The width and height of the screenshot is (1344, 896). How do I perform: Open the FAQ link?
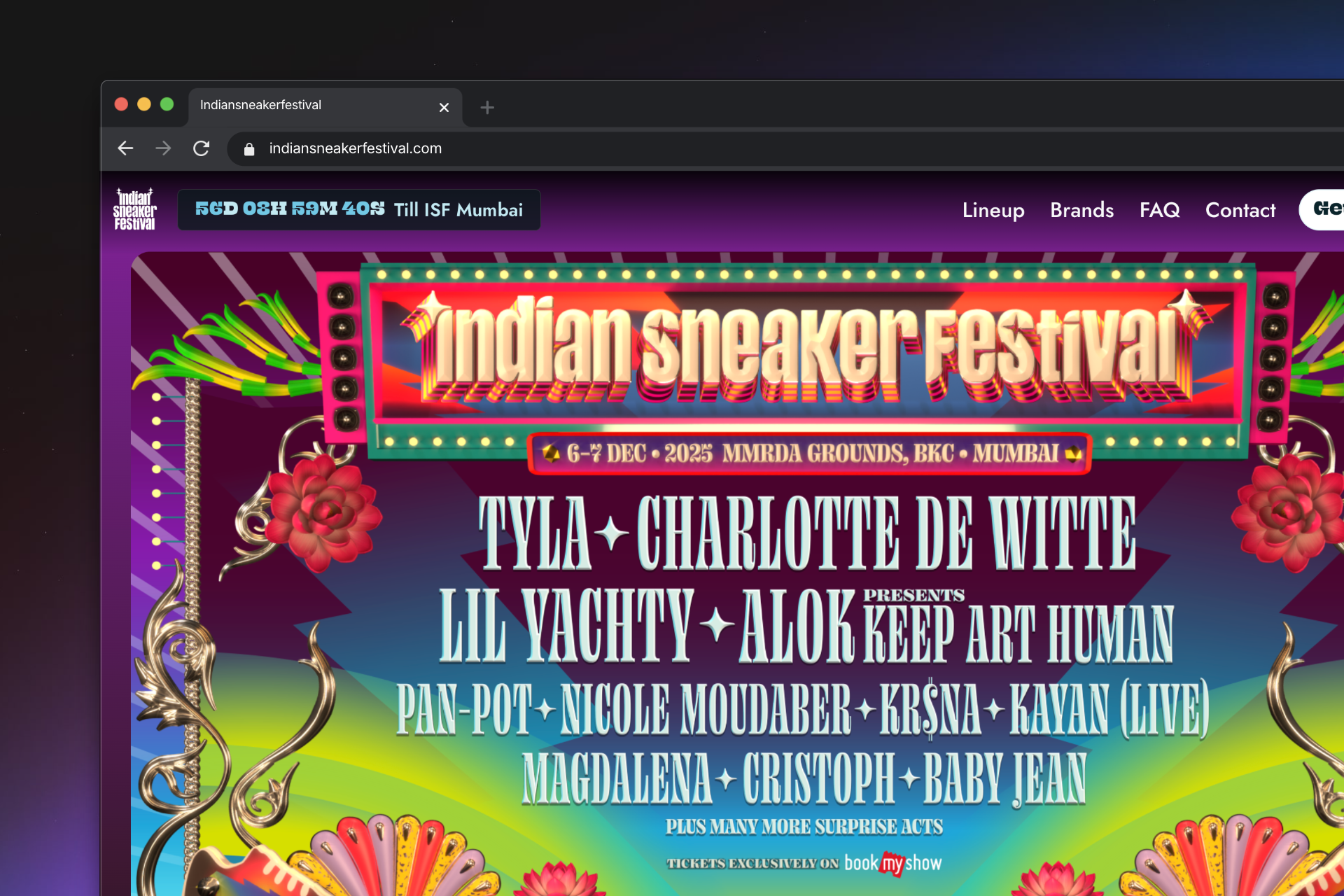point(1159,210)
